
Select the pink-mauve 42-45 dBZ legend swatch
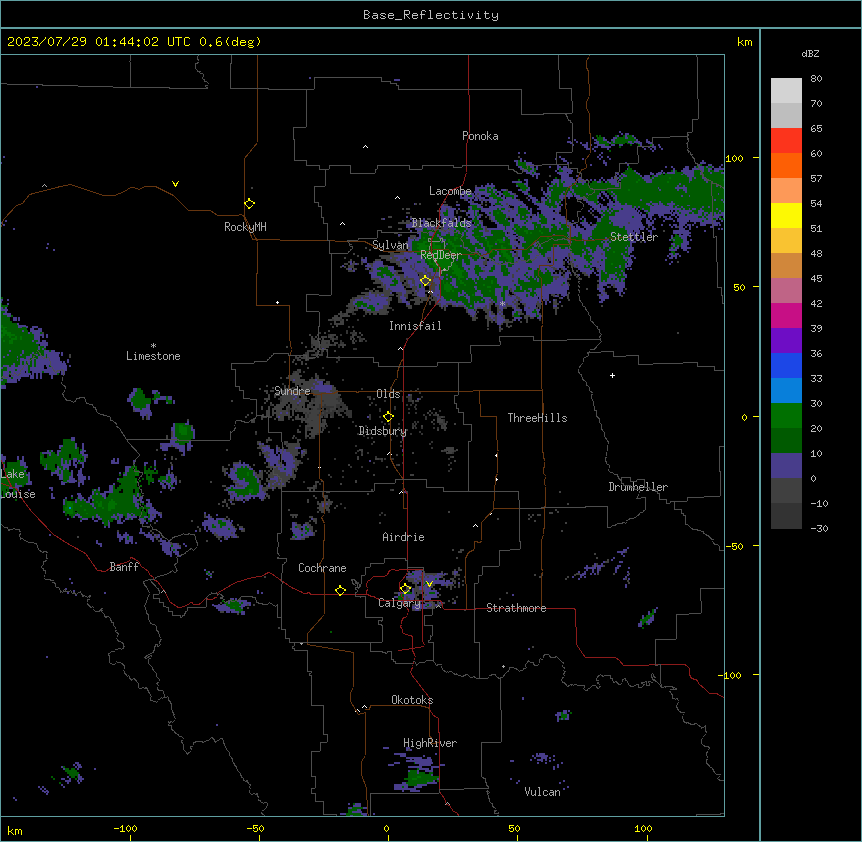[786, 291]
